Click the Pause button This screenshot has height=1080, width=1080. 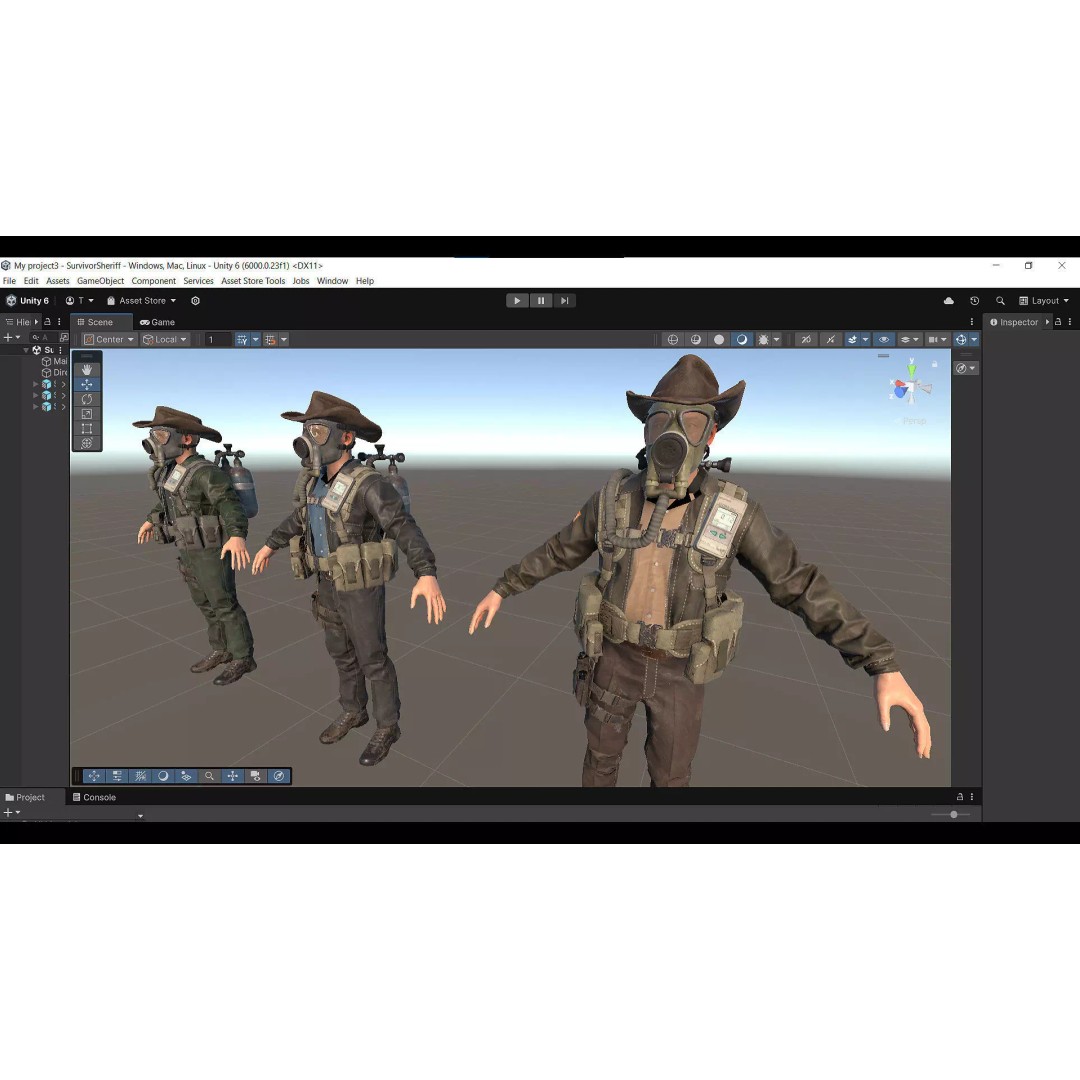pyautogui.click(x=541, y=300)
